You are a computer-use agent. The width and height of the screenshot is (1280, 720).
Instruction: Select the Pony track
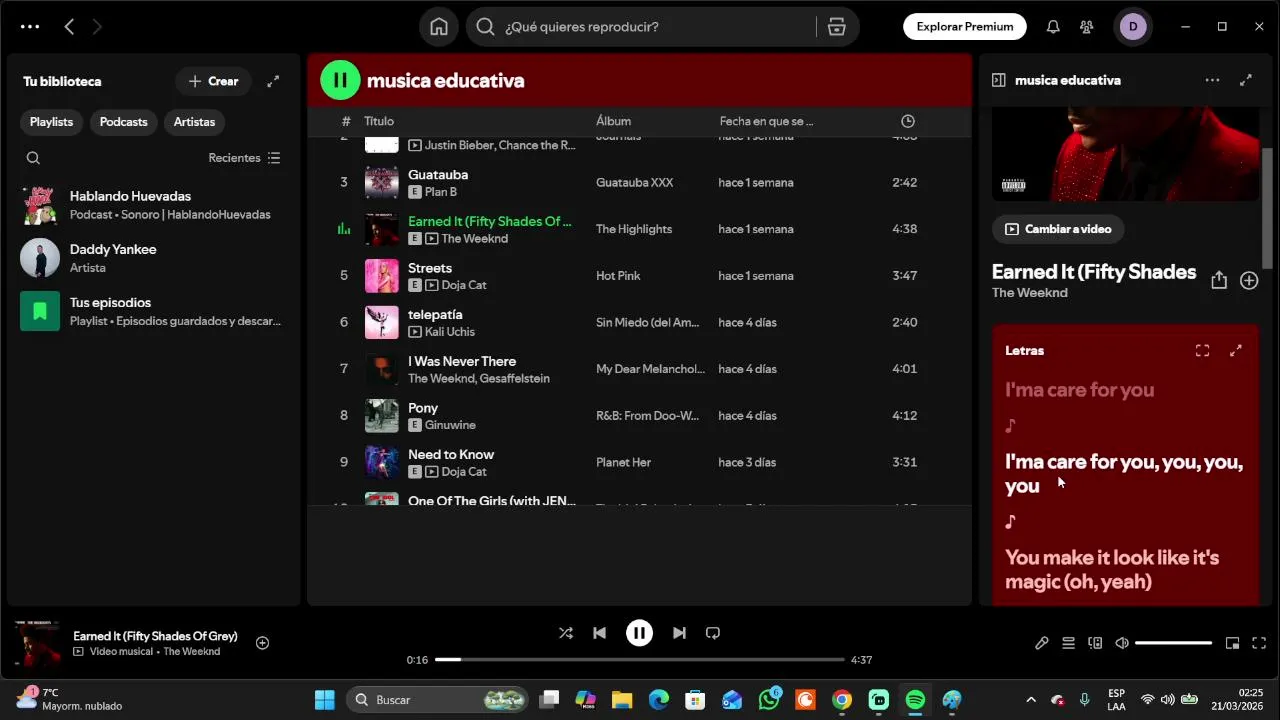coord(640,416)
